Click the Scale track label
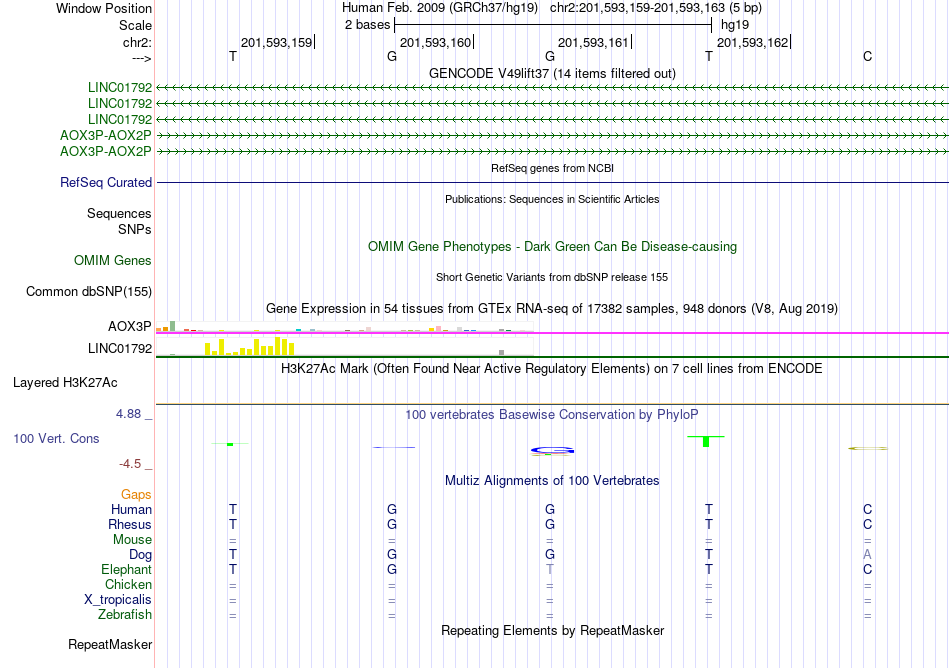 (135, 25)
